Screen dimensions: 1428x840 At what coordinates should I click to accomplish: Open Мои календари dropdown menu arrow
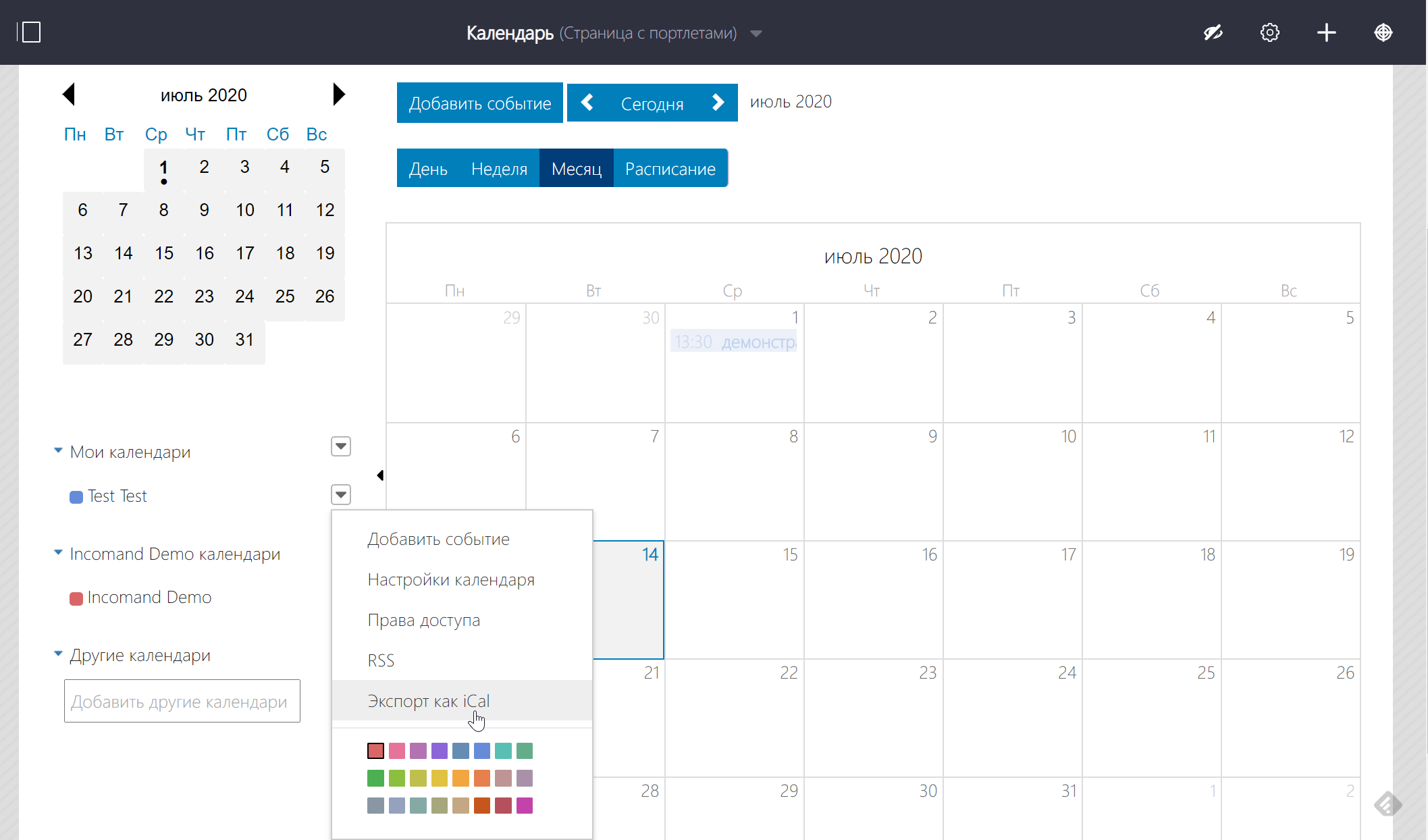341,446
